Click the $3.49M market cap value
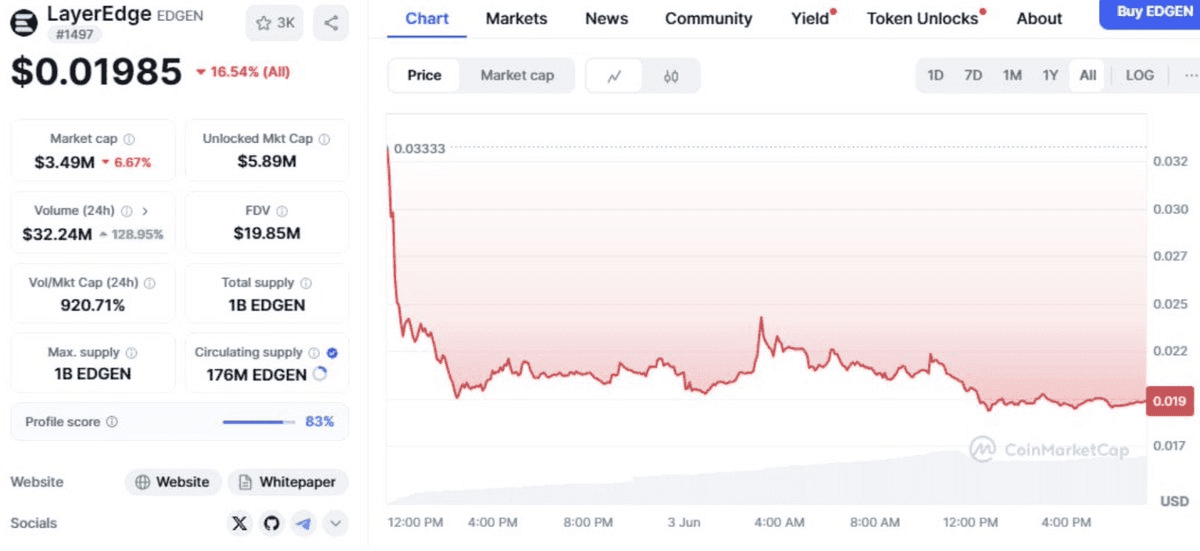 tap(65, 162)
